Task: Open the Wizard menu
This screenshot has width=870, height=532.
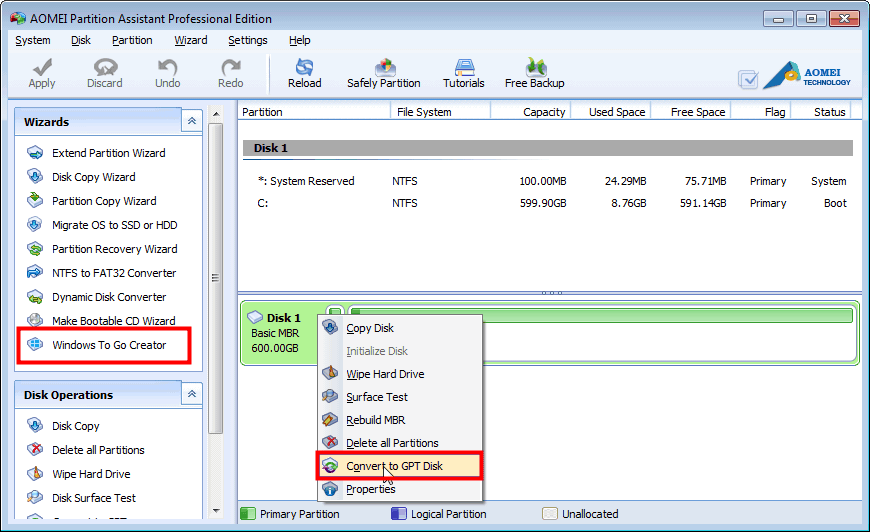Action: pyautogui.click(x=191, y=40)
